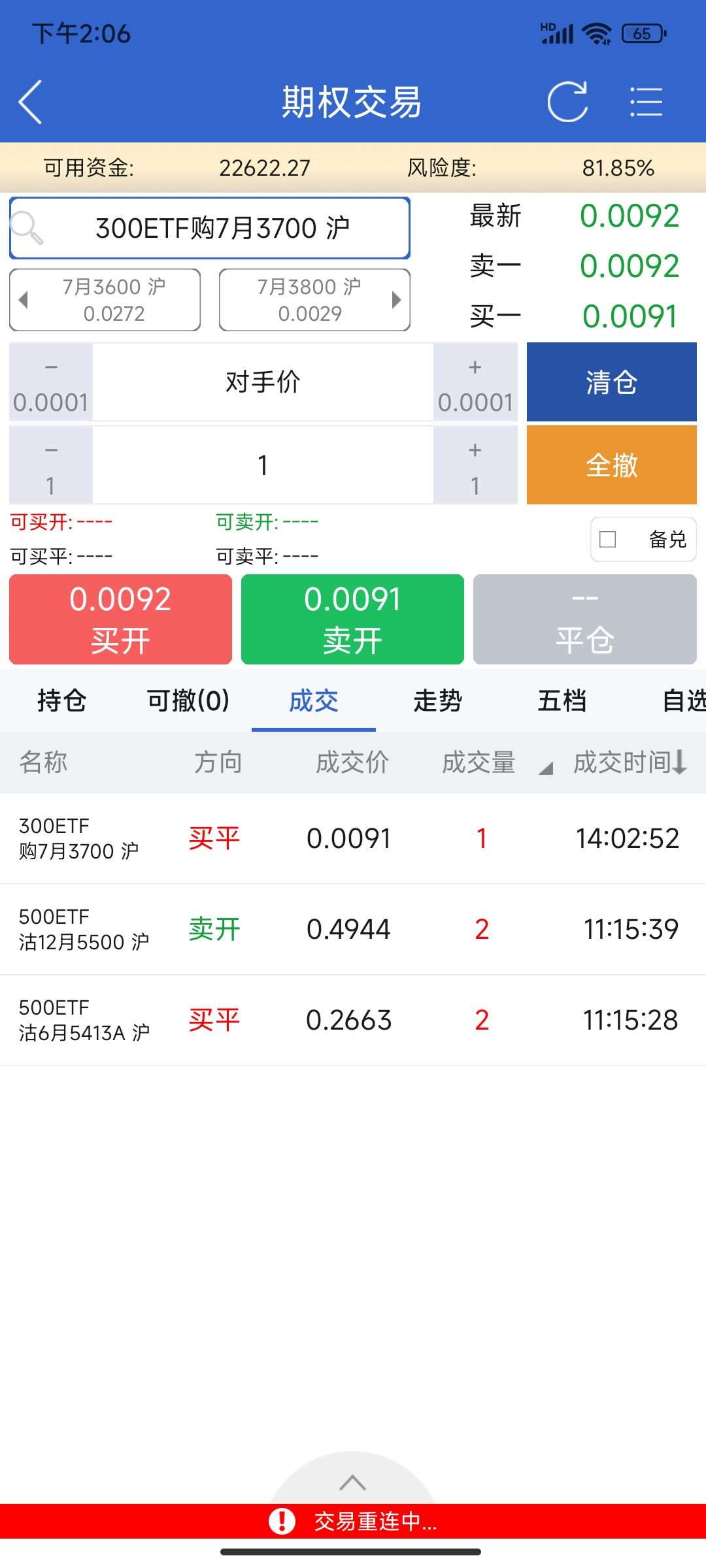Open the contract search field 300ETF购7月3700

point(210,228)
